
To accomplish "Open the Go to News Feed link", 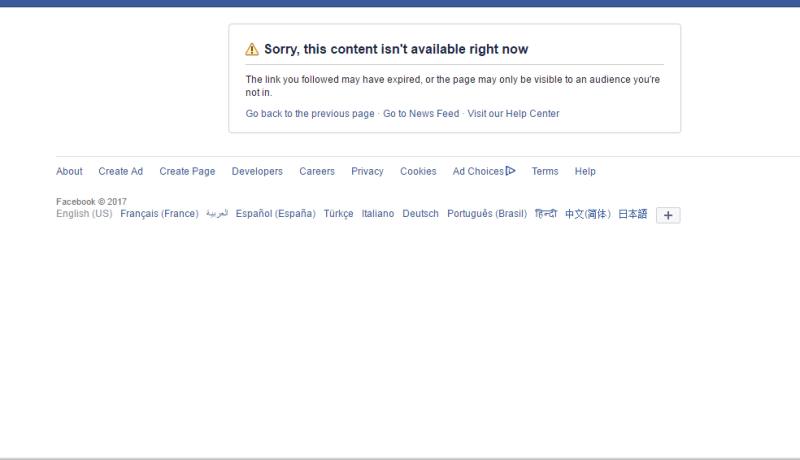I will click(x=421, y=114).
